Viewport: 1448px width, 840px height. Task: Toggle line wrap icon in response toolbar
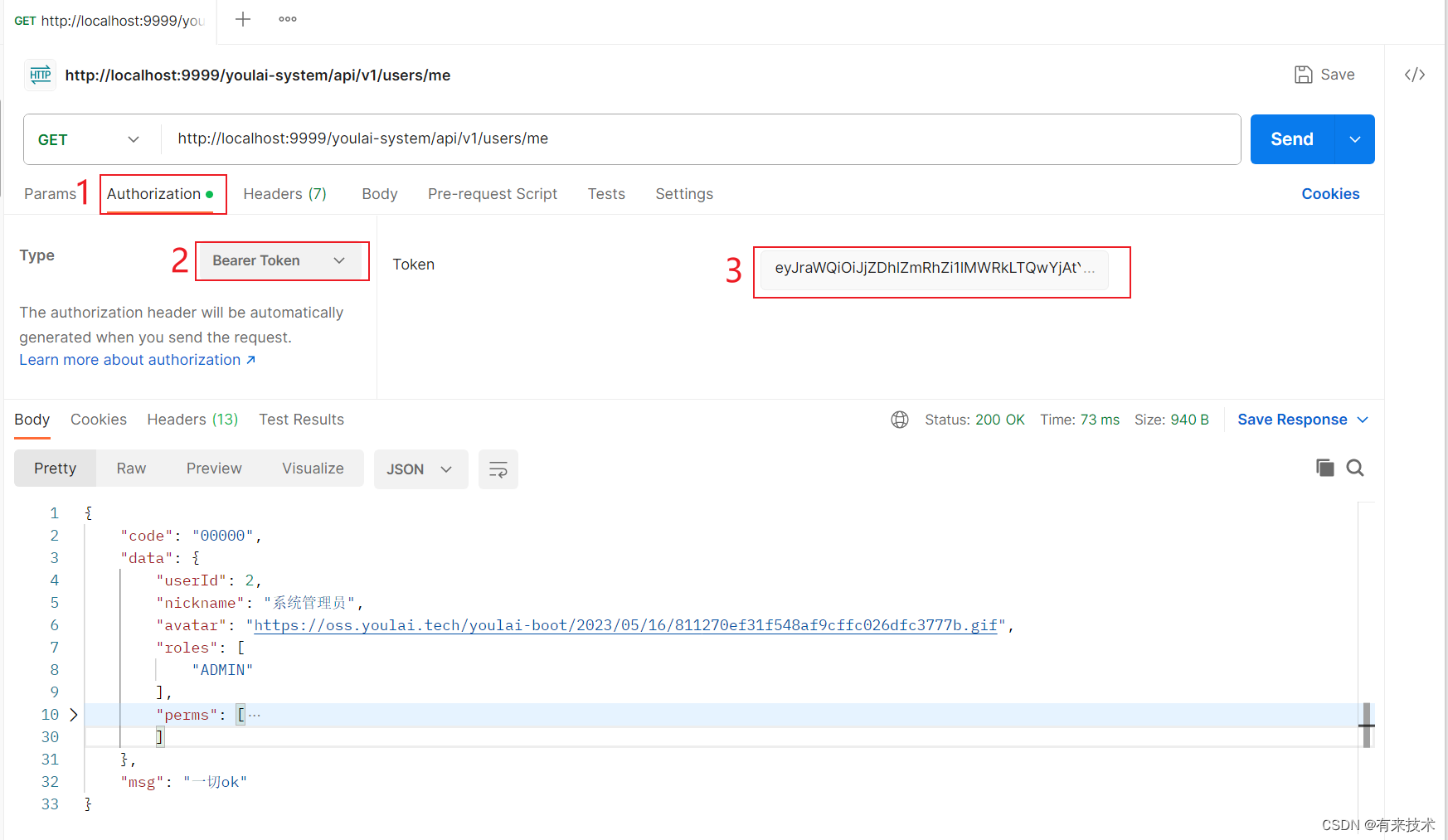[x=498, y=469]
